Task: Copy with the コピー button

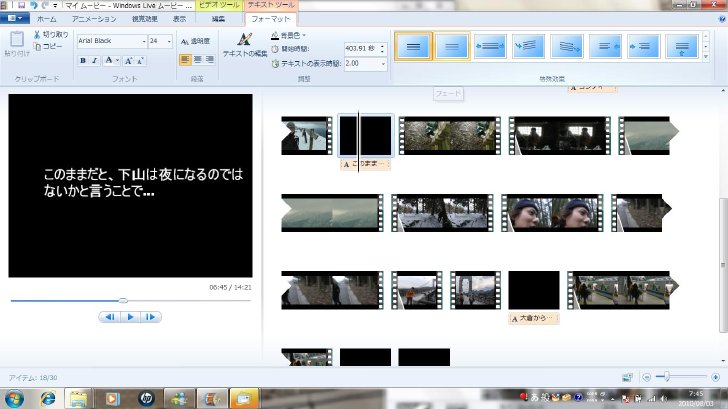Action: click(x=48, y=46)
